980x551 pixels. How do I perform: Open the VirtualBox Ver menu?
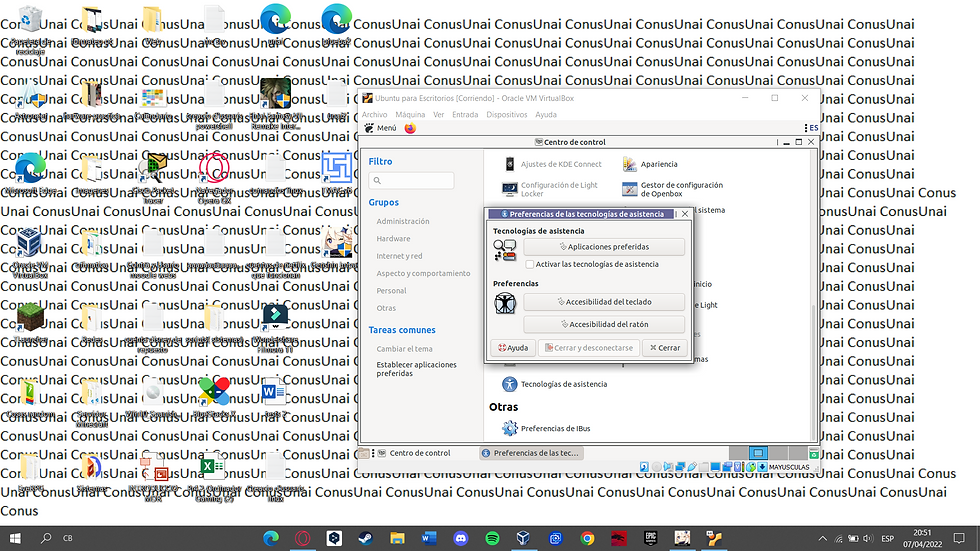pos(439,115)
